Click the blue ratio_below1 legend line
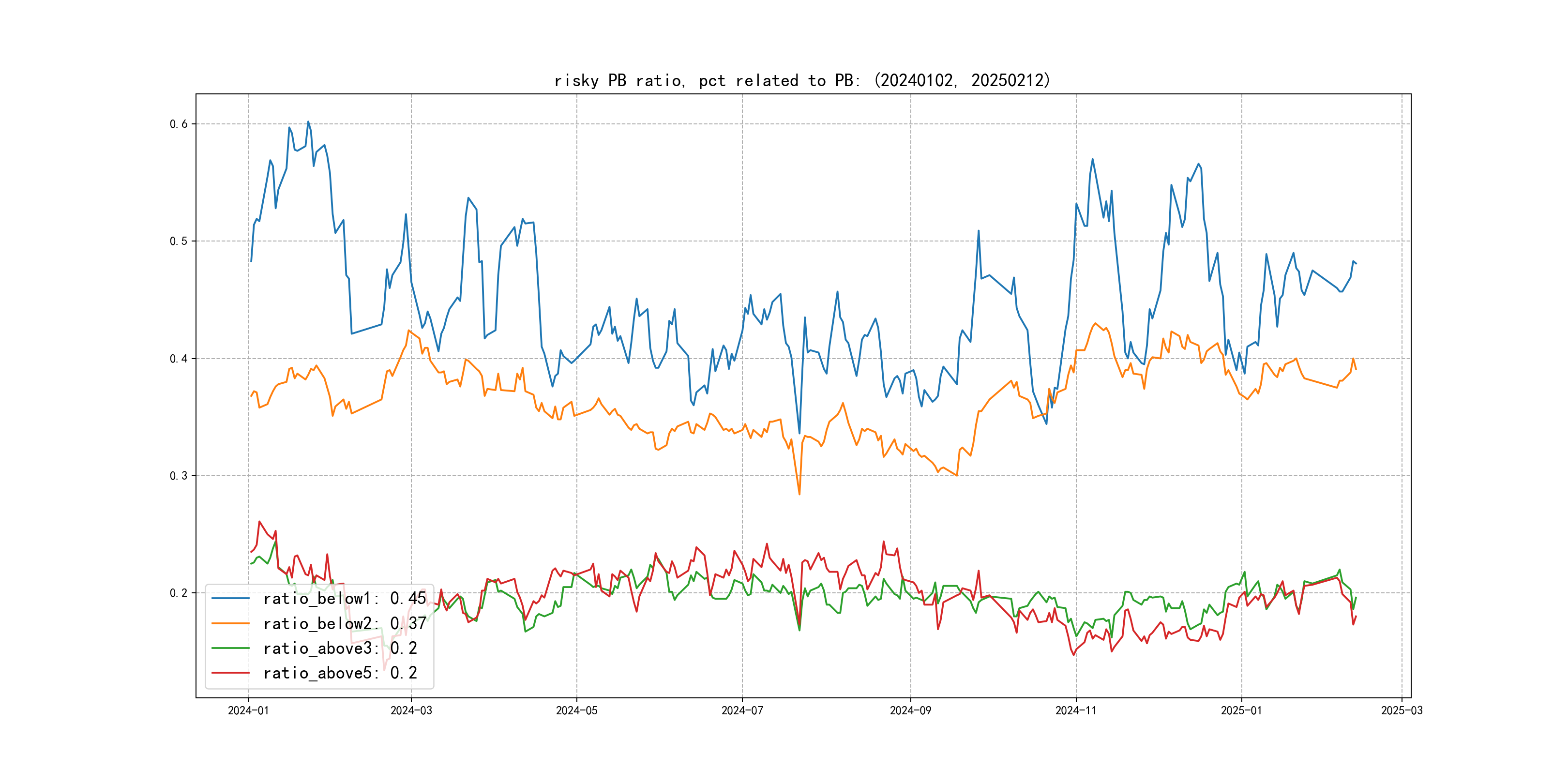The image size is (1568, 784). point(230,598)
